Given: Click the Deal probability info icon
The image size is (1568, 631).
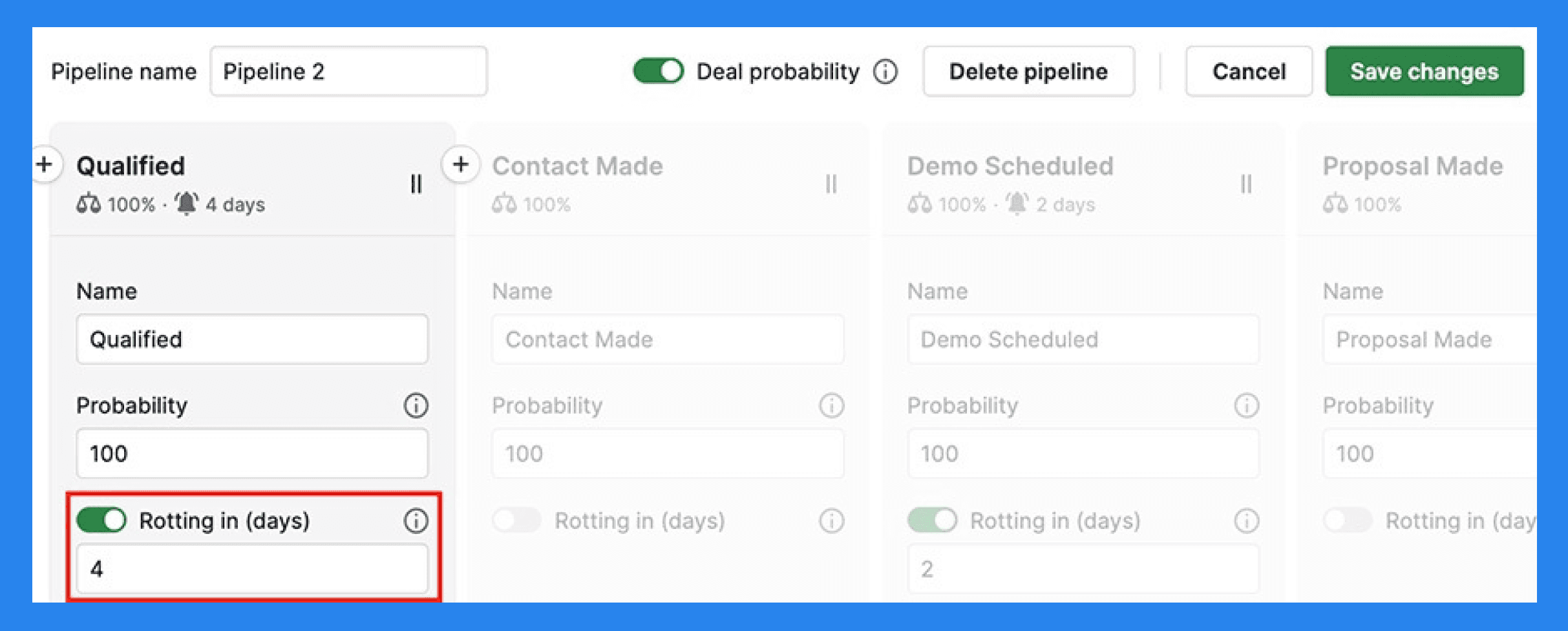Looking at the screenshot, I should 885,71.
